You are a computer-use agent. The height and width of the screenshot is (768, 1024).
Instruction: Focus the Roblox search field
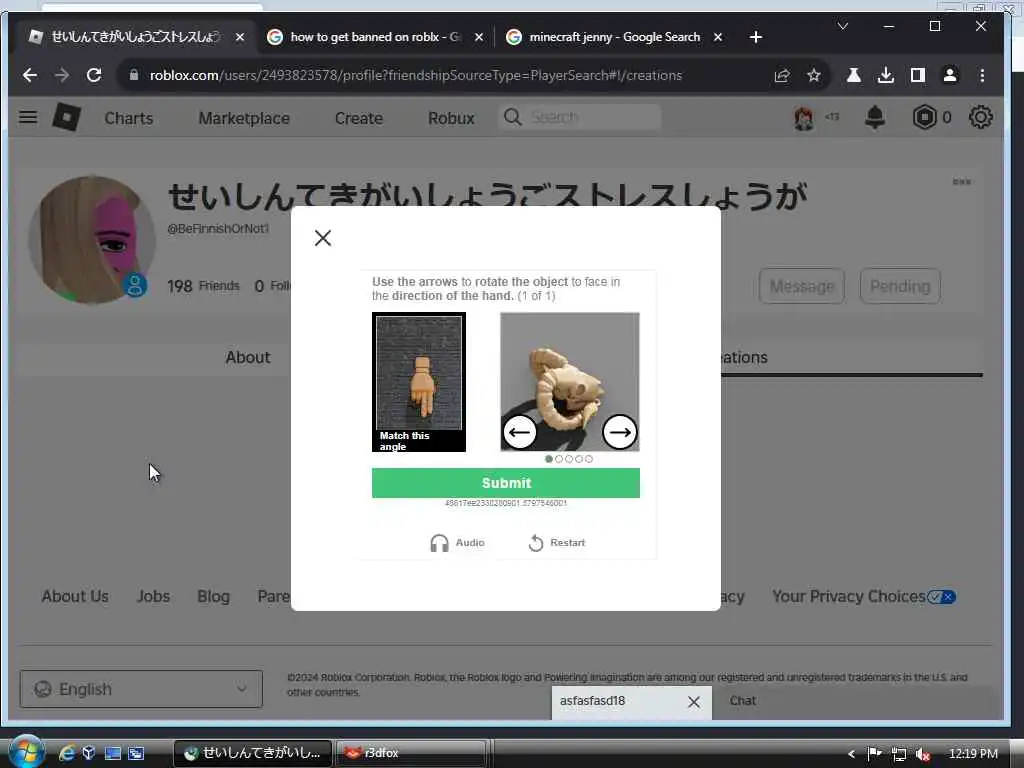click(580, 118)
